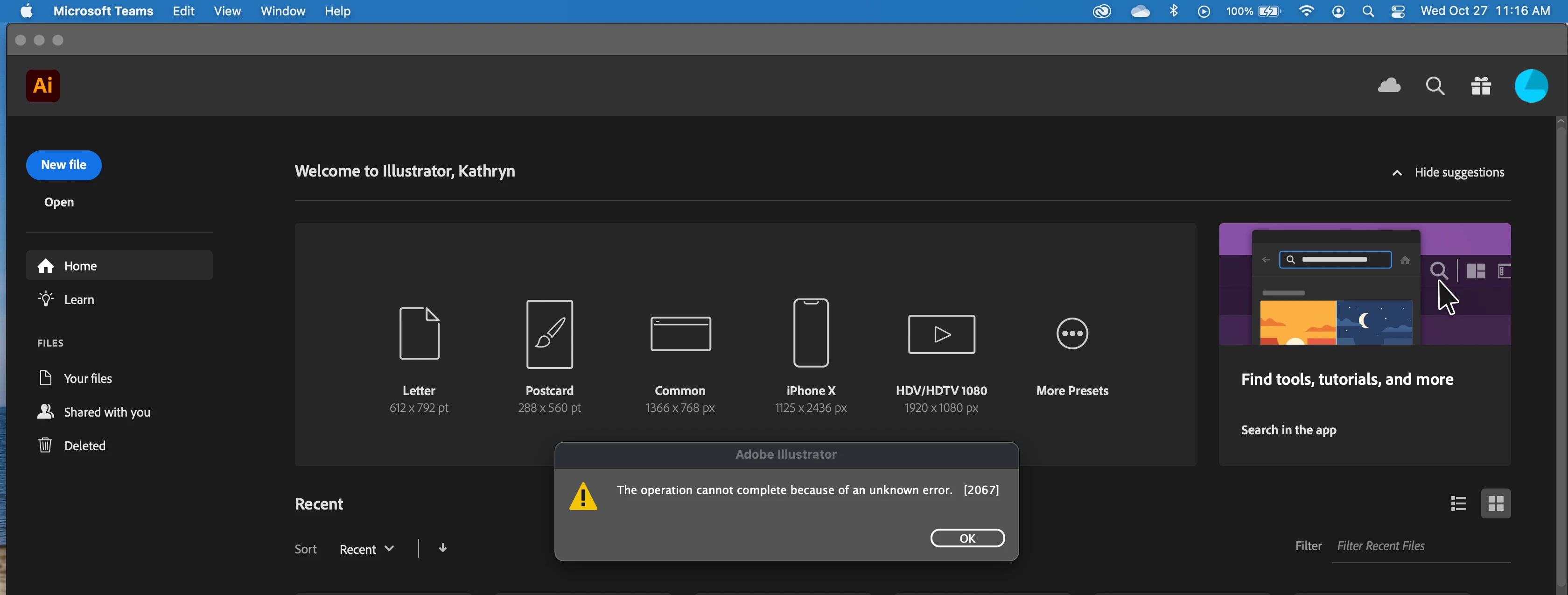
Task: Open macOS Control Center icon
Action: click(1398, 11)
